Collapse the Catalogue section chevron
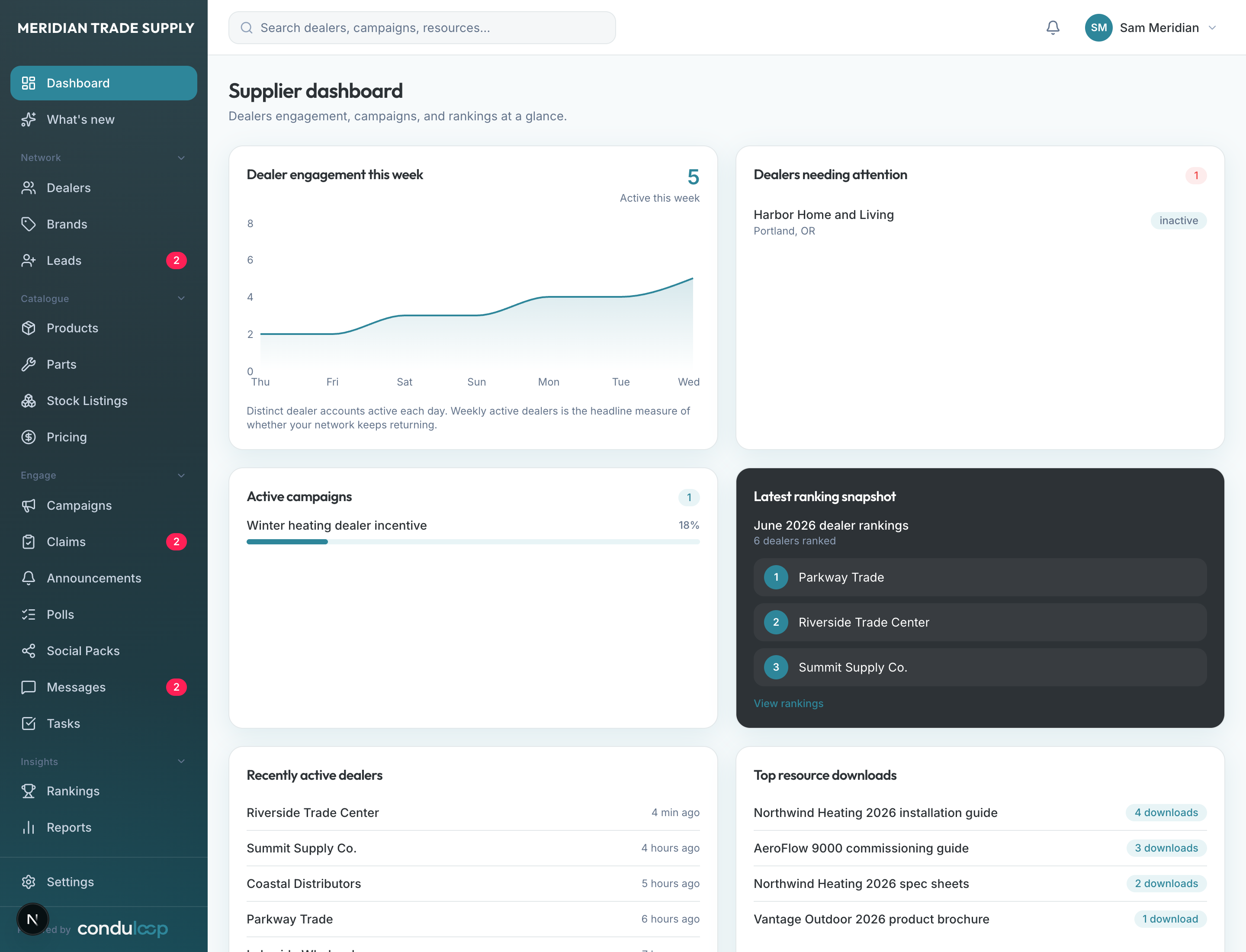Screen dimensions: 1246x952 click(x=181, y=299)
